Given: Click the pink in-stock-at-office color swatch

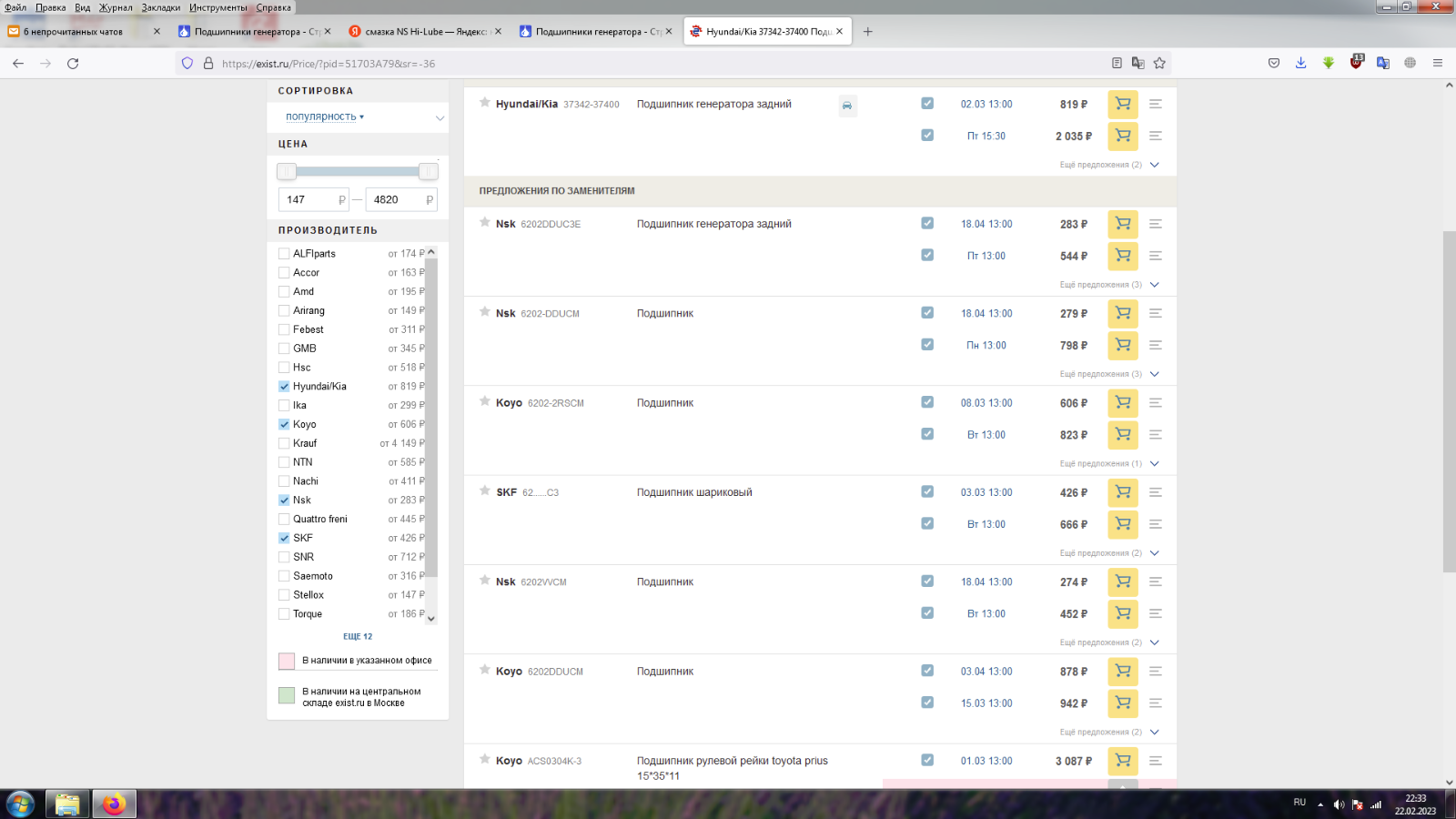Looking at the screenshot, I should tap(287, 662).
